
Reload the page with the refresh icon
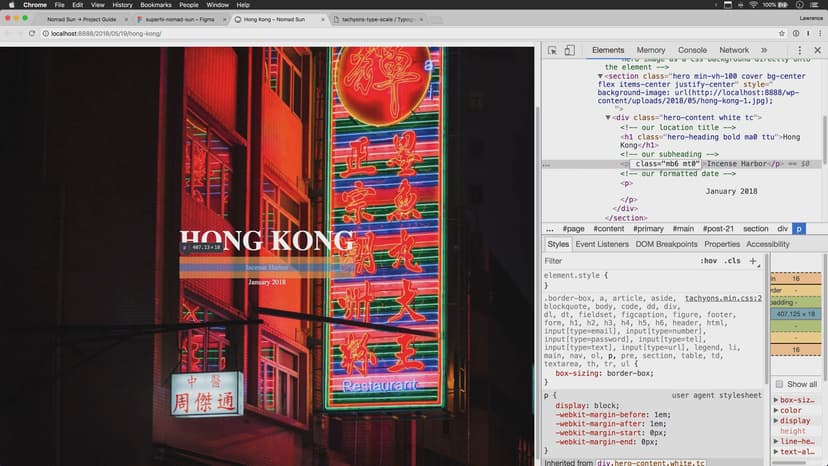point(33,33)
